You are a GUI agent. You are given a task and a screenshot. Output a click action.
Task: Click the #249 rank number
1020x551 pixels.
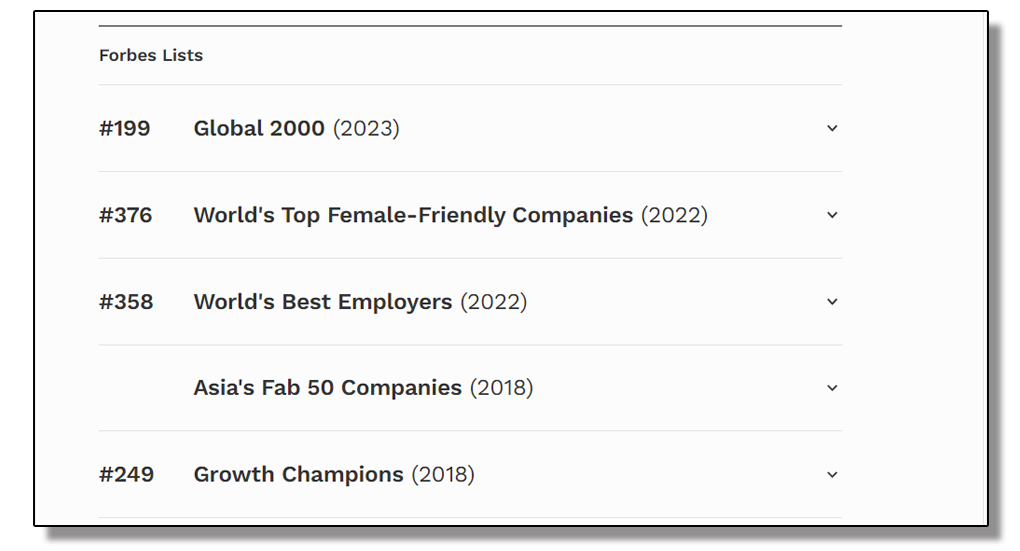[x=126, y=475]
